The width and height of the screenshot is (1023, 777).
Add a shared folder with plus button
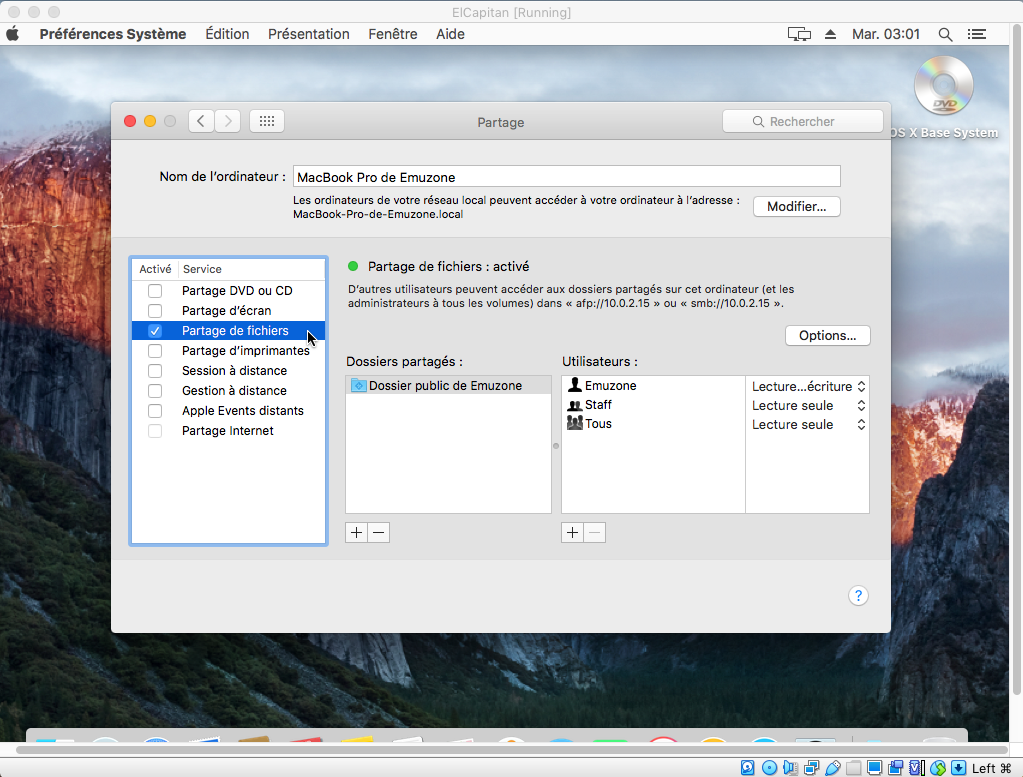356,532
